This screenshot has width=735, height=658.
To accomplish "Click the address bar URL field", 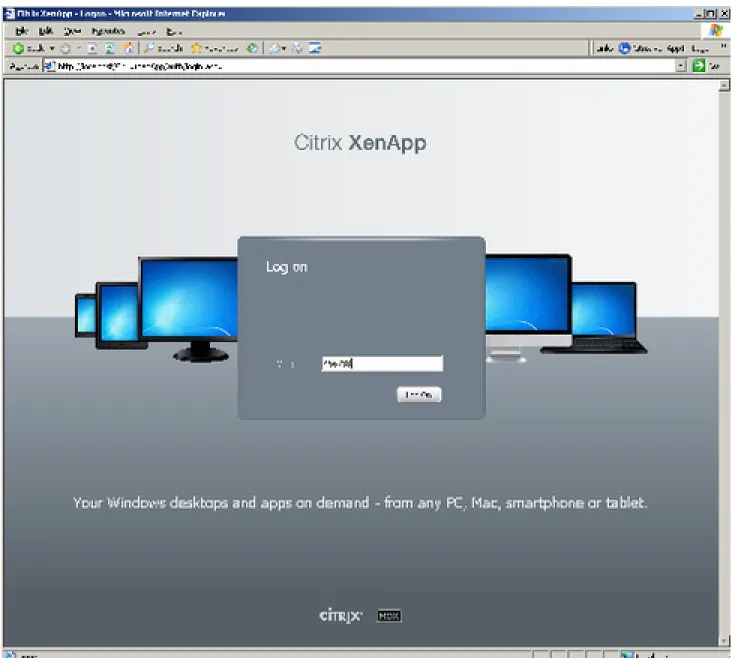I will tap(359, 66).
